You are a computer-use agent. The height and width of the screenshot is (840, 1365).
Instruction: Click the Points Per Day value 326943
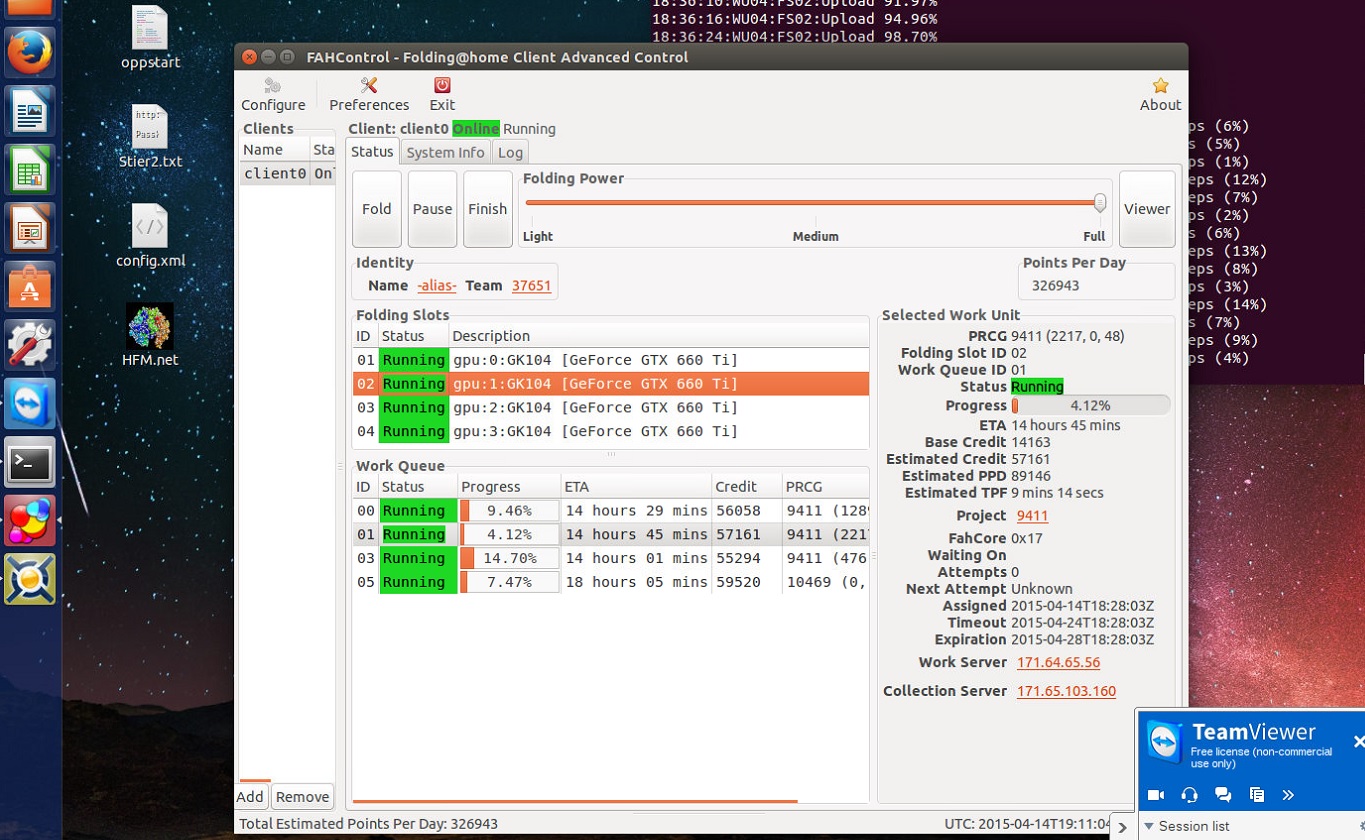coord(1056,286)
